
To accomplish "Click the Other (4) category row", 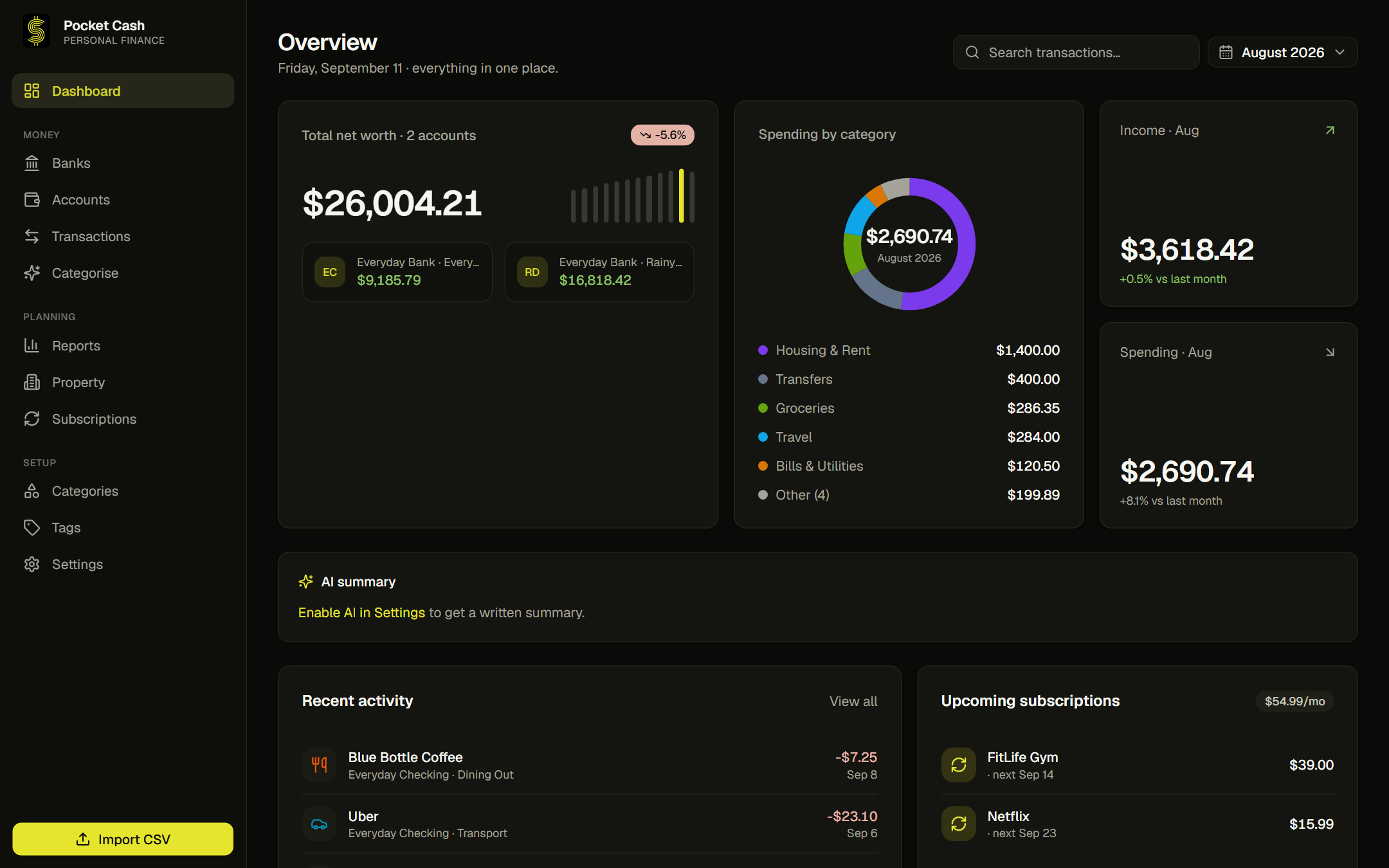I will 909,495.
